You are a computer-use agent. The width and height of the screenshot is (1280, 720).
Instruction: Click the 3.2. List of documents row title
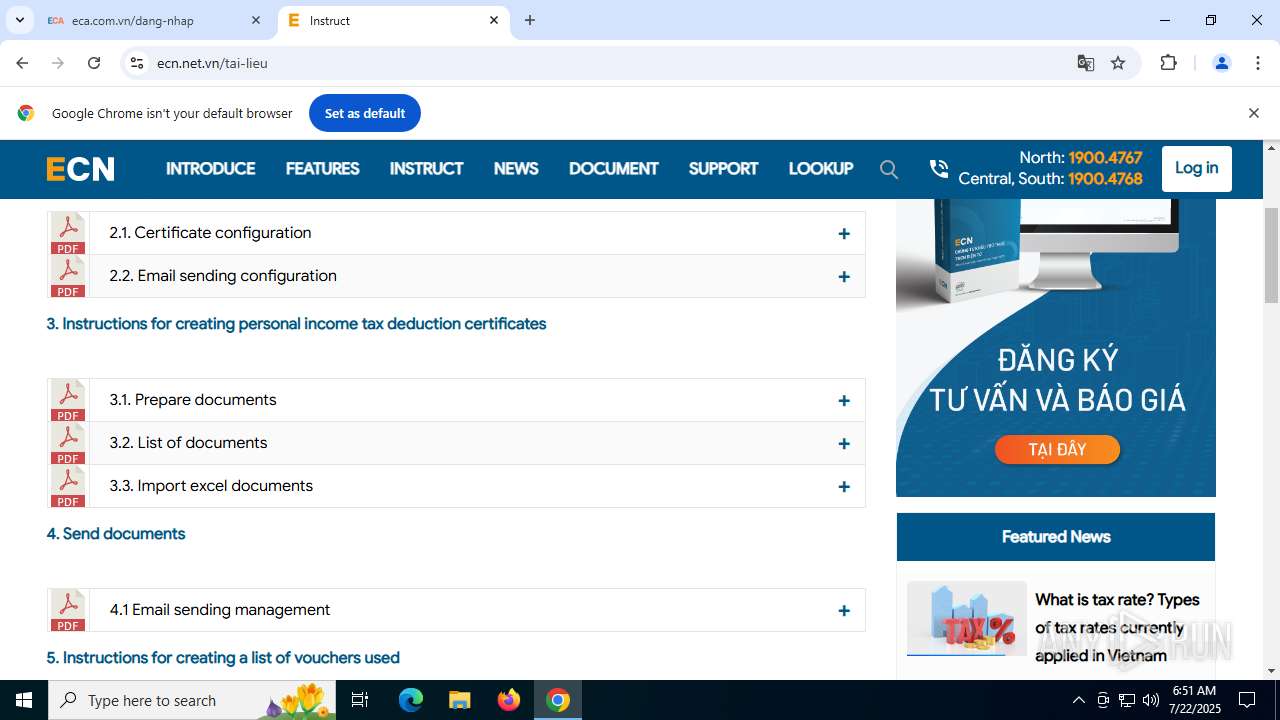(x=188, y=443)
